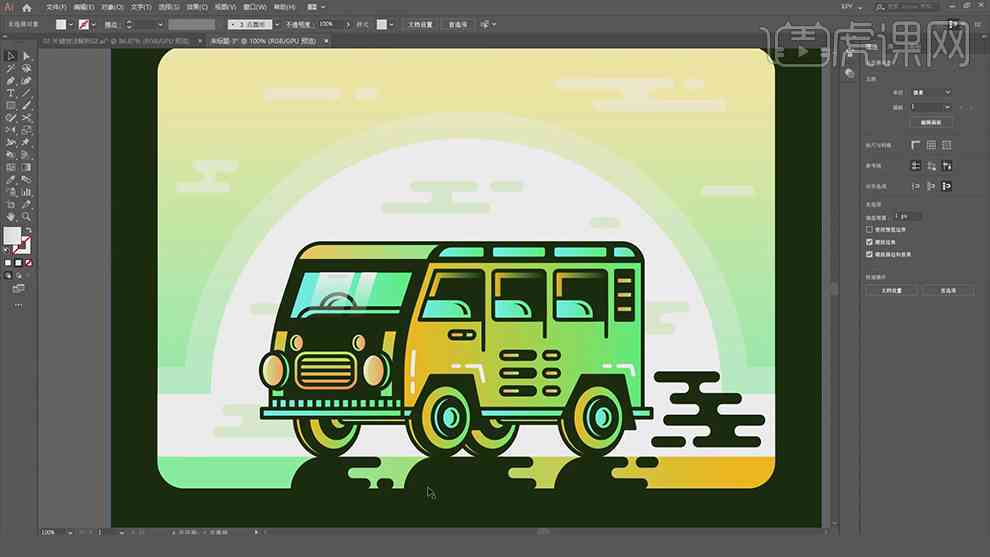This screenshot has height=557, width=990.
Task: Open the zoom level dropdown in status bar
Action: [70, 532]
